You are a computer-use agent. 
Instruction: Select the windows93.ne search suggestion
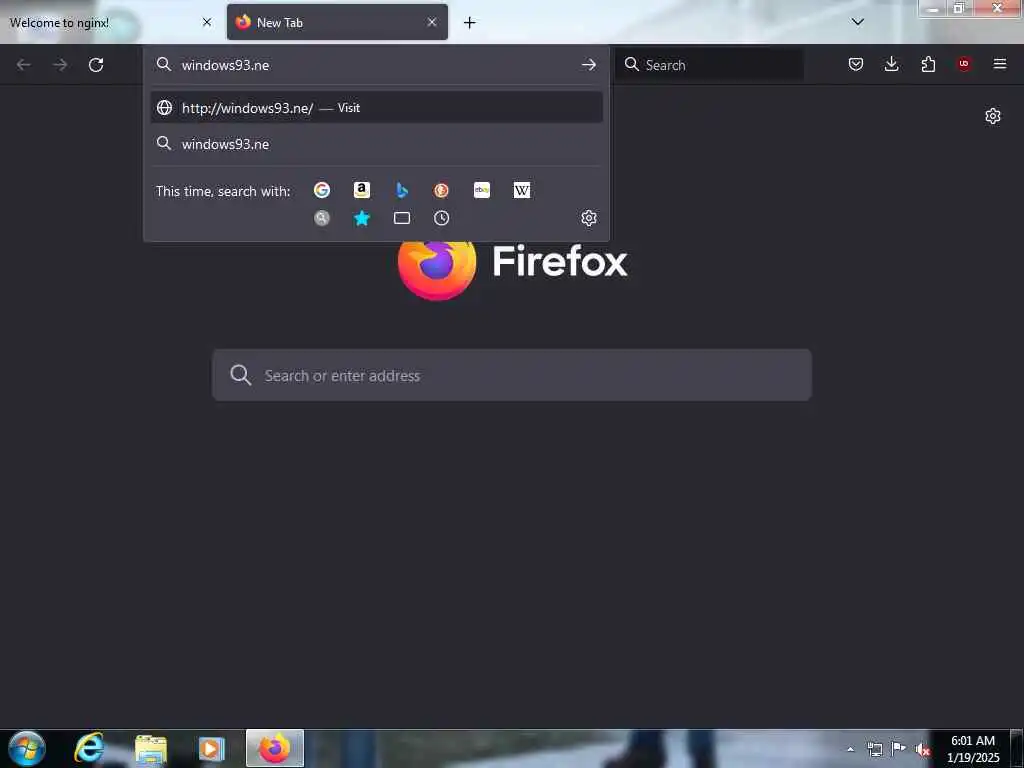377,144
